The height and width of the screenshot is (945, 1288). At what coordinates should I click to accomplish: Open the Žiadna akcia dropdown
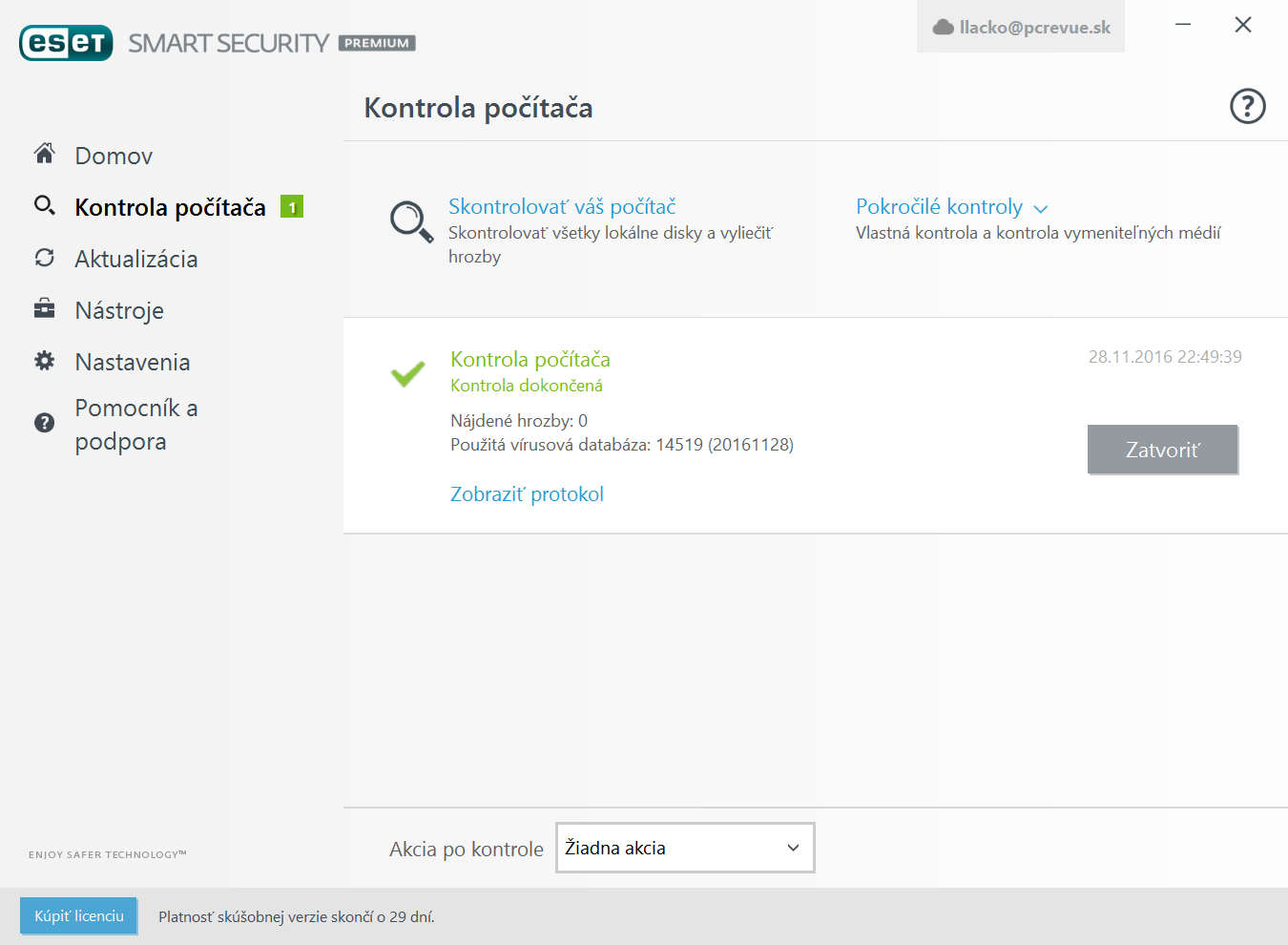[x=685, y=848]
